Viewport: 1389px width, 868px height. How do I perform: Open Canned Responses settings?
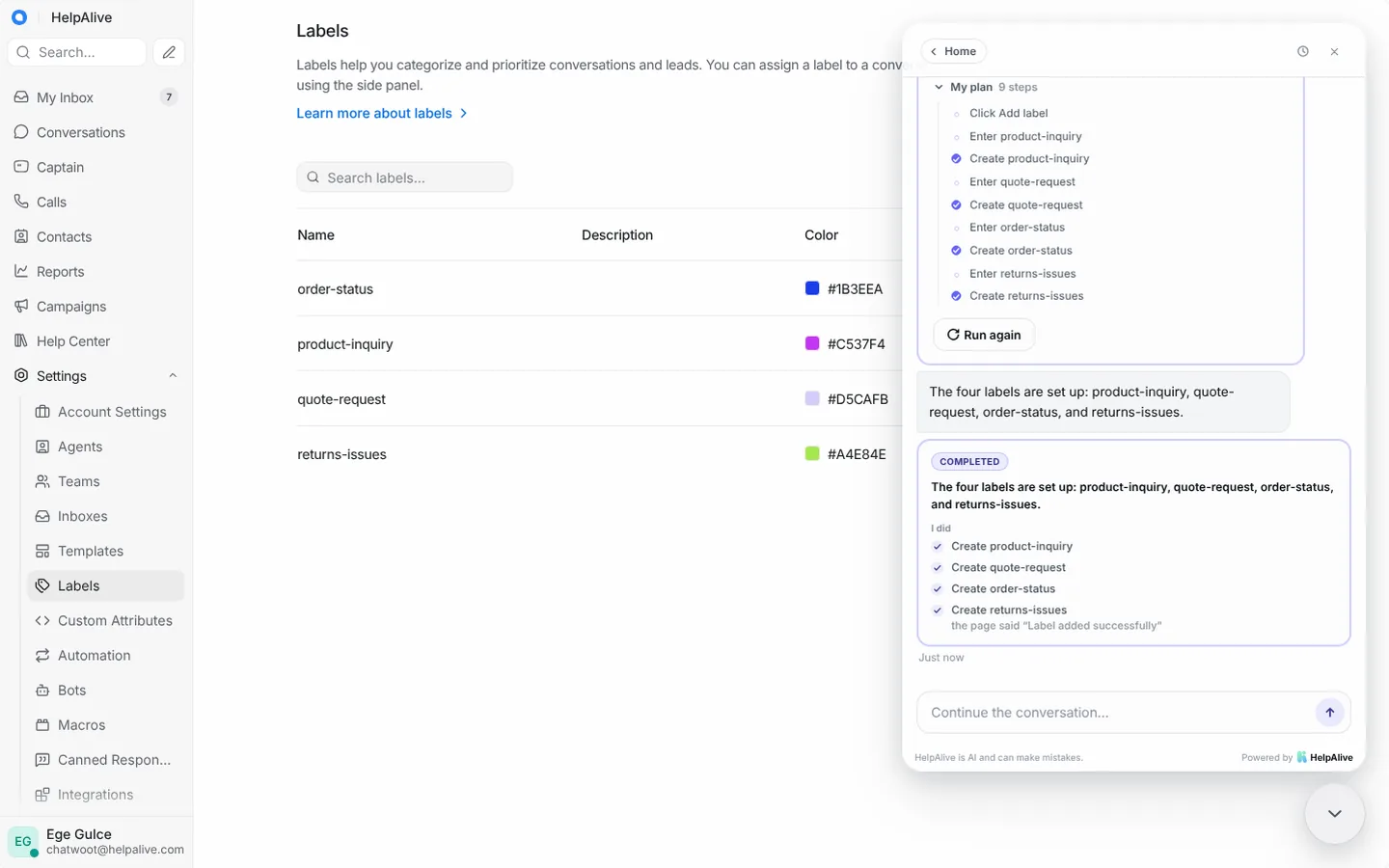point(106,760)
